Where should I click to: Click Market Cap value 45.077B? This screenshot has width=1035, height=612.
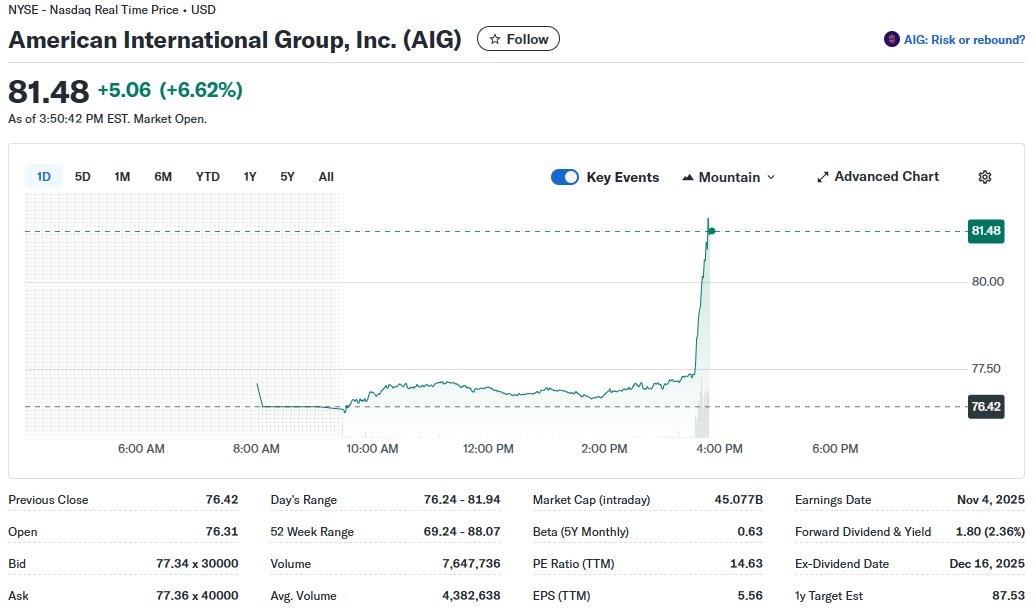(739, 500)
